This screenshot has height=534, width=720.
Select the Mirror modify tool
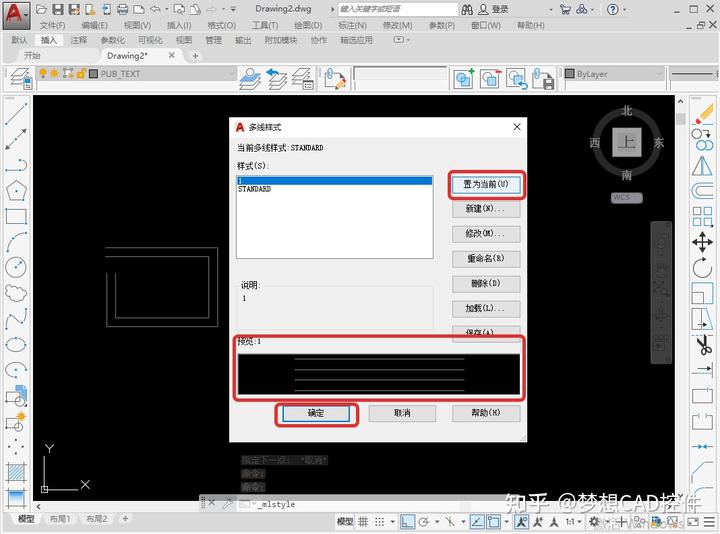702,165
